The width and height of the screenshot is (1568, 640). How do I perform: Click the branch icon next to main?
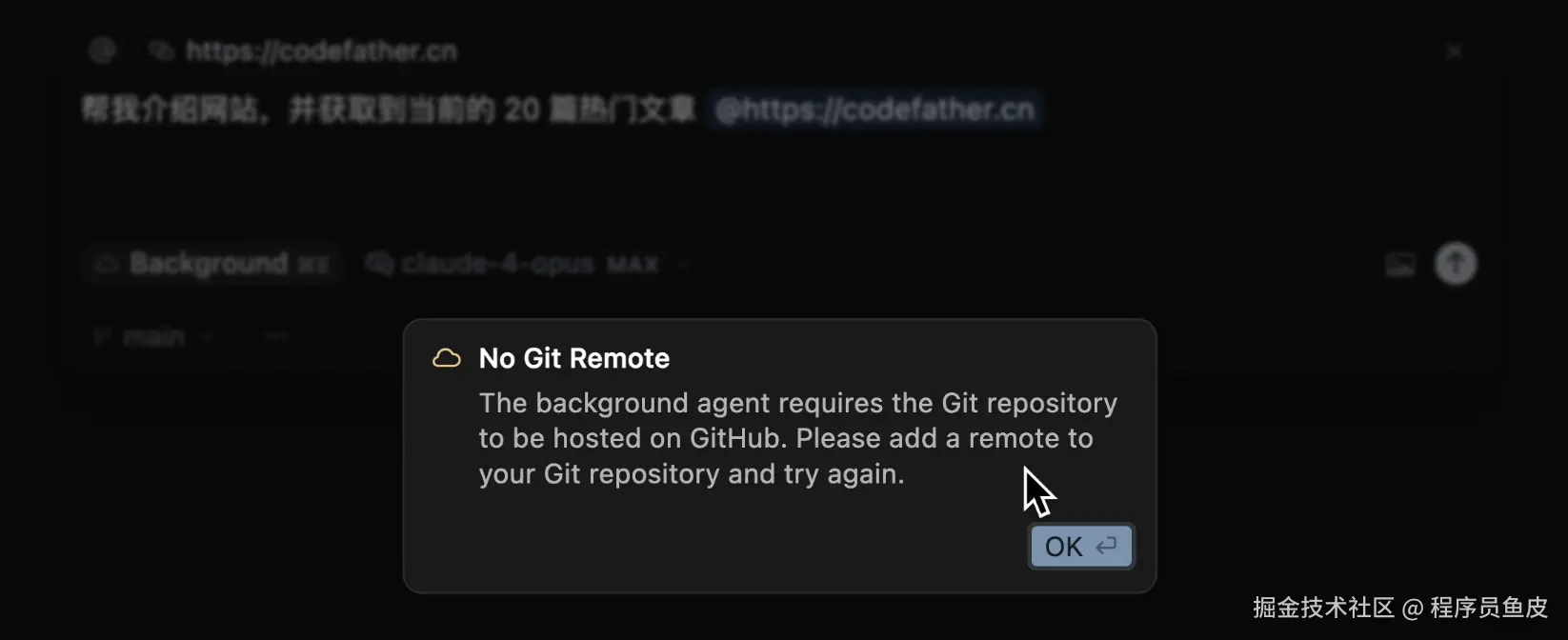click(102, 336)
